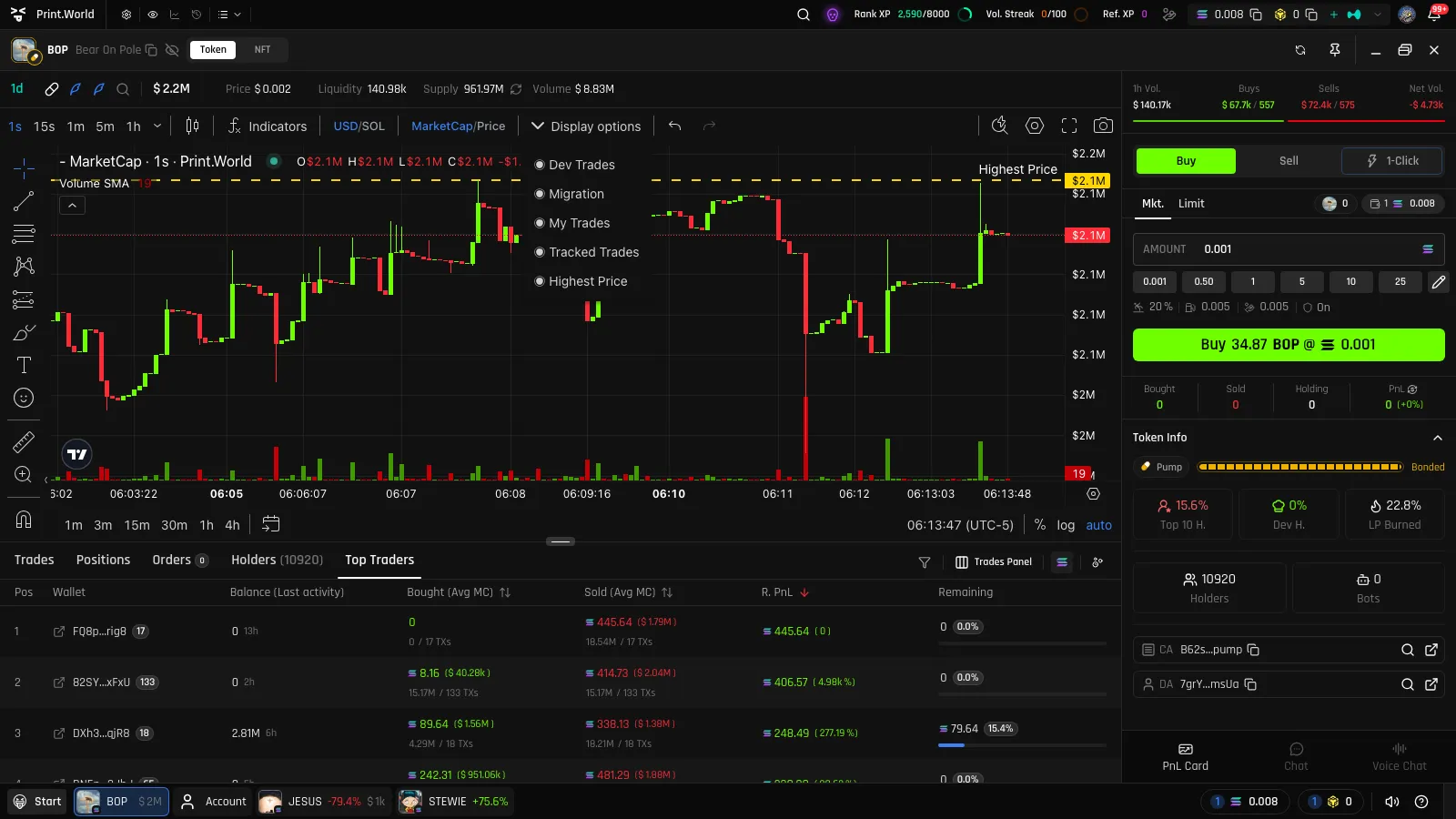This screenshot has width=1456, height=819.
Task: Select the NFT tab
Action: (x=262, y=50)
